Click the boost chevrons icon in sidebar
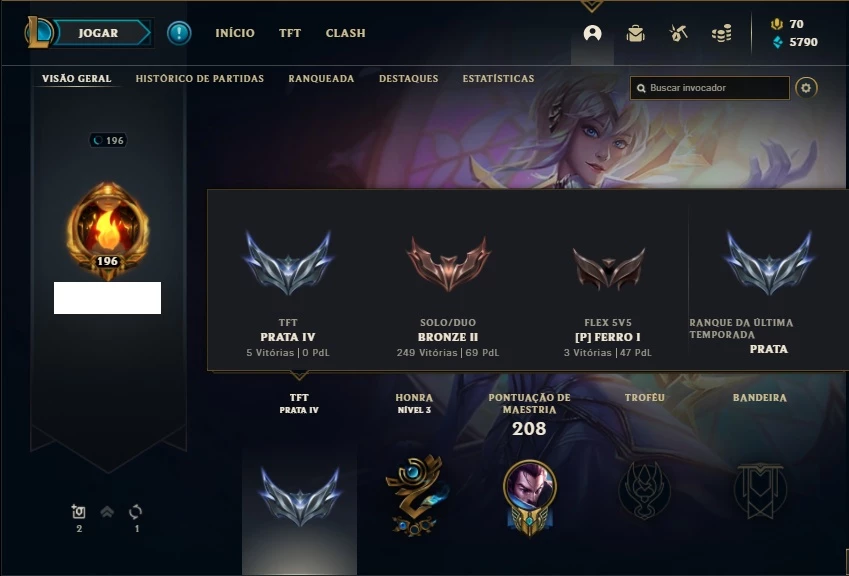 (x=107, y=512)
